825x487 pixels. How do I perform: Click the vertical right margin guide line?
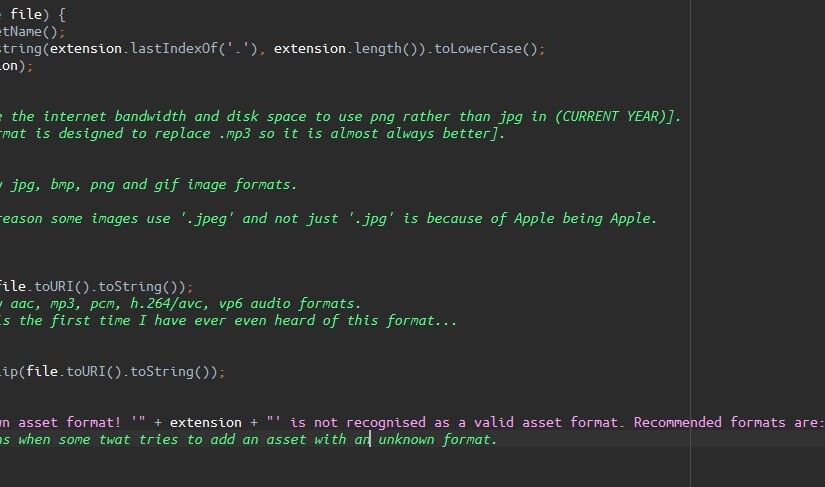point(690,244)
